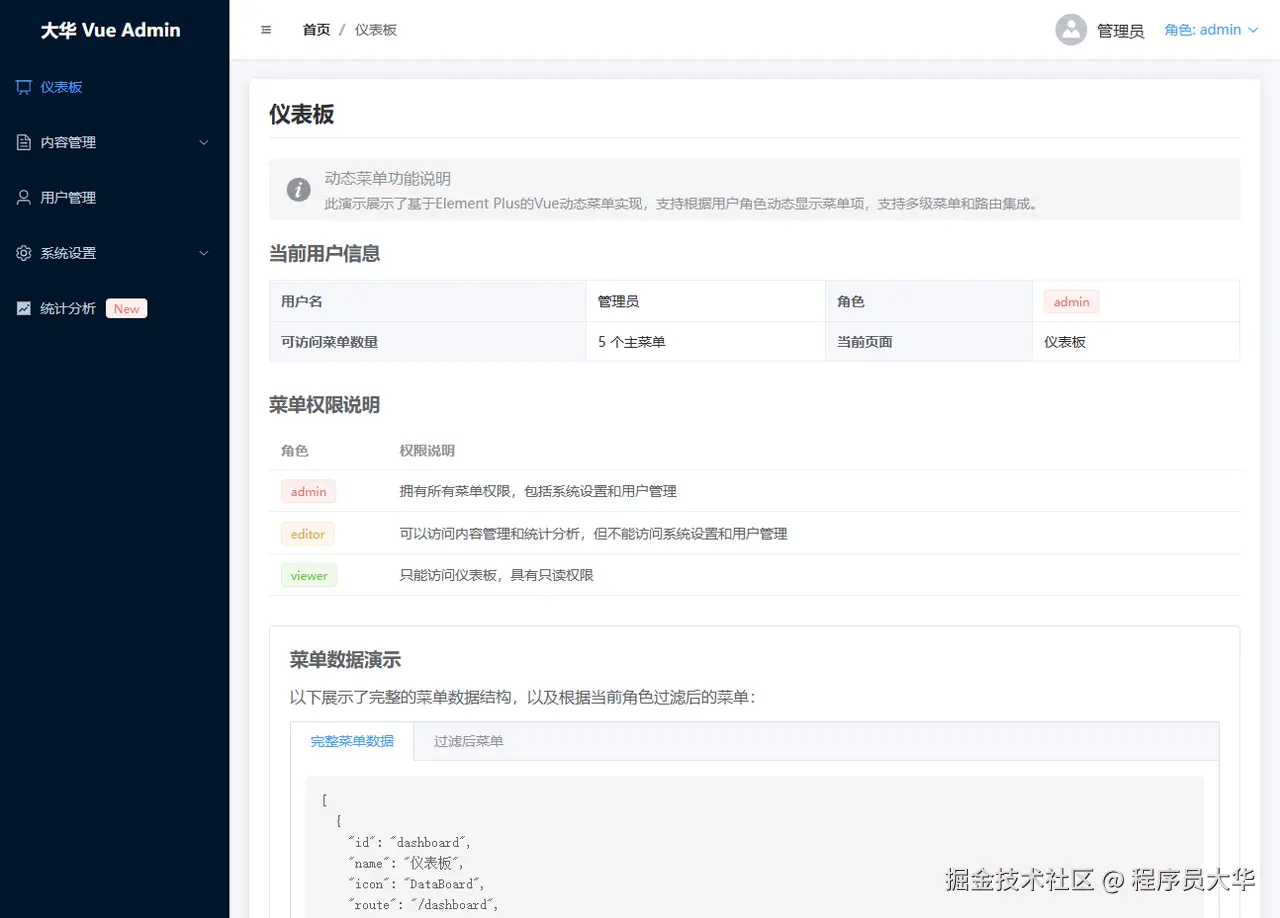This screenshot has width=1280, height=918.
Task: Click the admin tag in current user info
Action: coord(1070,301)
